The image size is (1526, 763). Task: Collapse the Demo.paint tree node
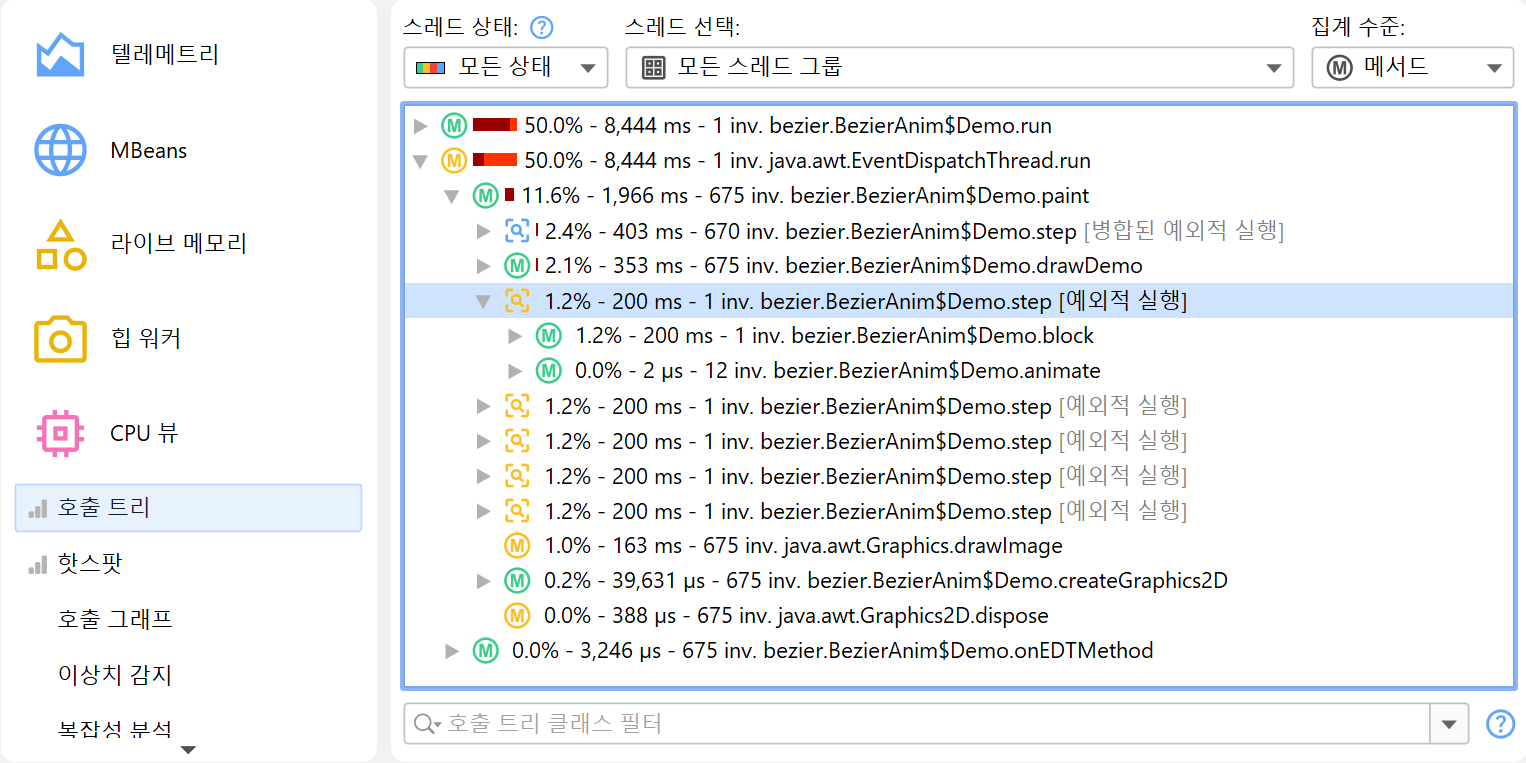(x=452, y=196)
